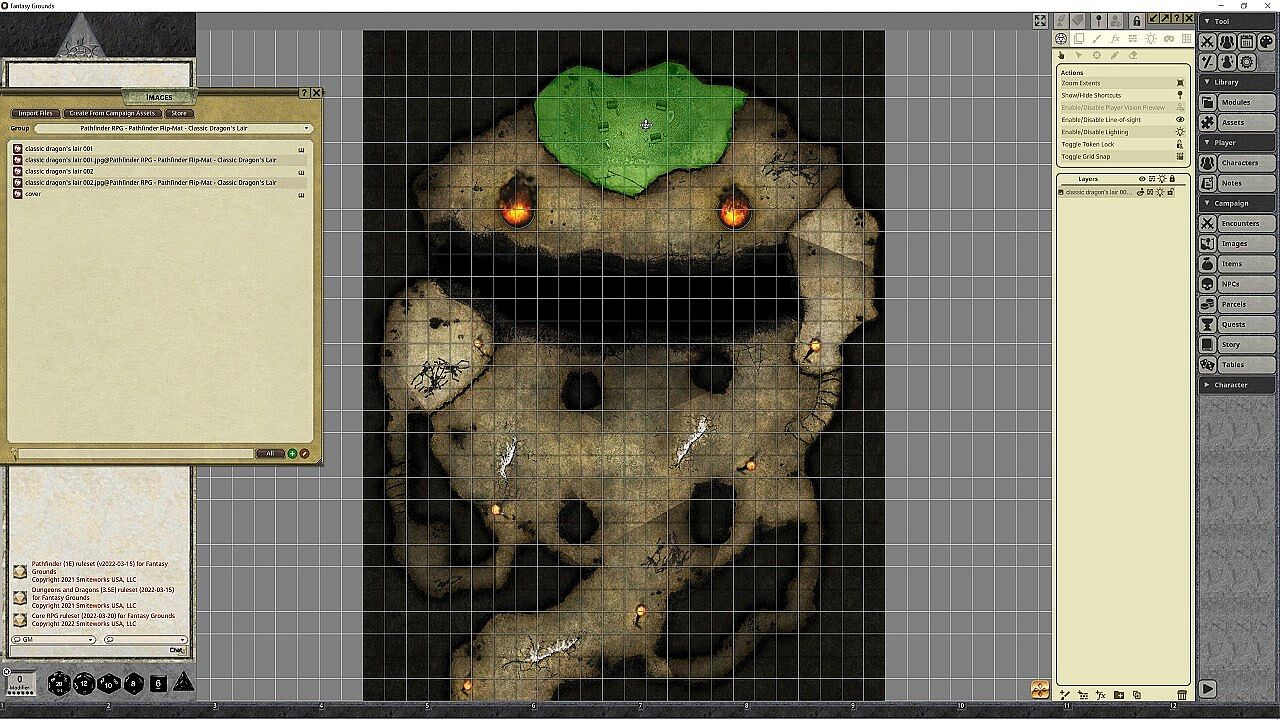
Task: Click the Modules folder icon
Action: click(1208, 102)
